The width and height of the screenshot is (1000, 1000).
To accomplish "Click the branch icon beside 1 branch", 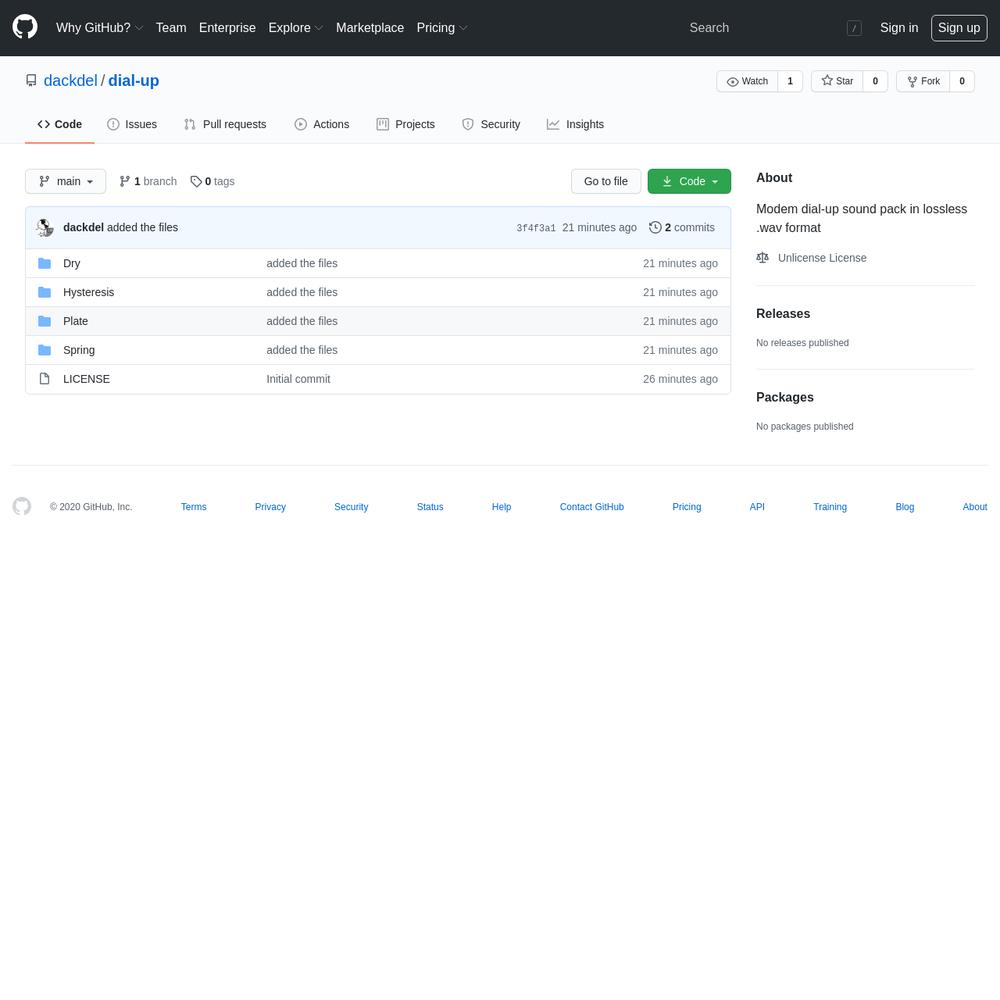I will 124,181.
